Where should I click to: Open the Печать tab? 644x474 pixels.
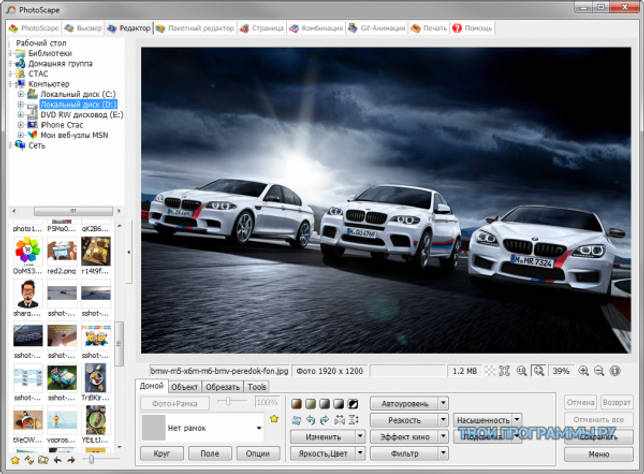pos(429,28)
